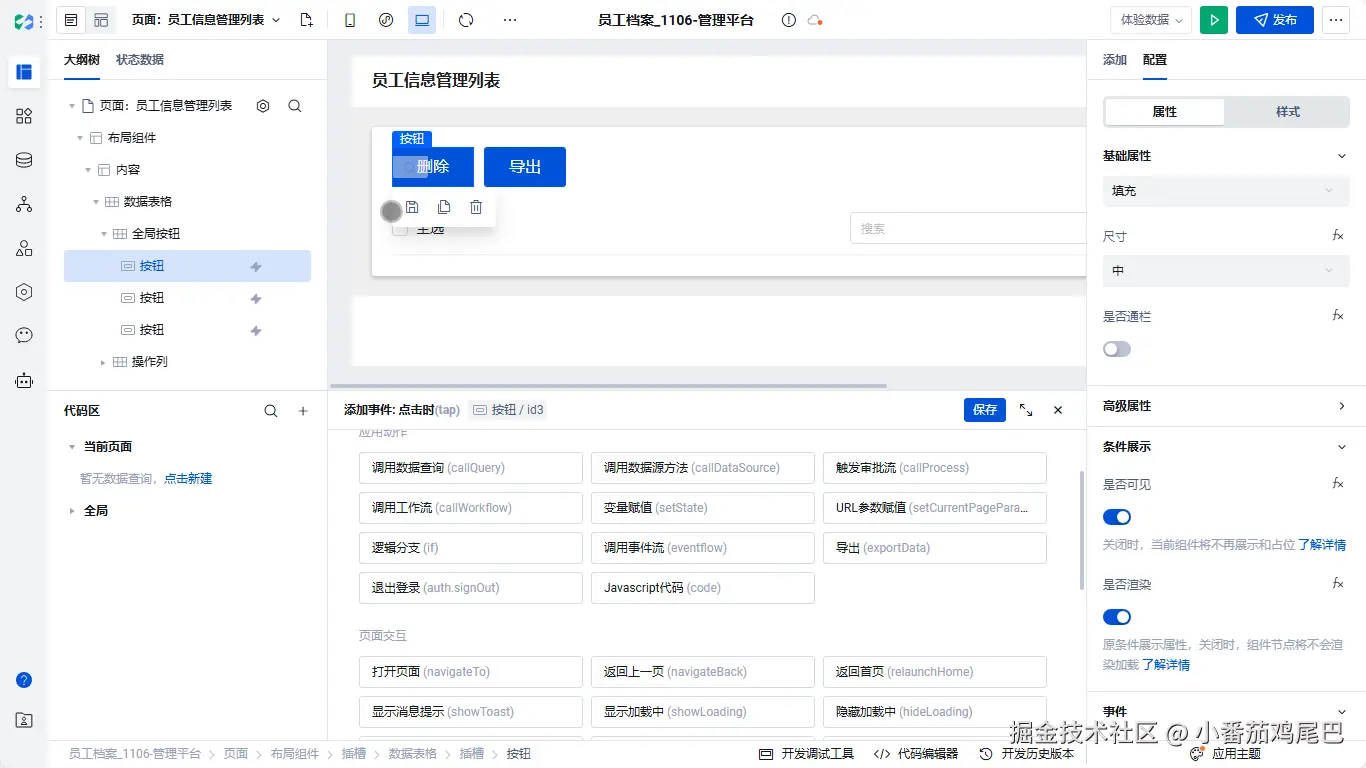Click the save icon on the button floating toolbar
Viewport: 1366px width, 768px height.
coord(412,207)
